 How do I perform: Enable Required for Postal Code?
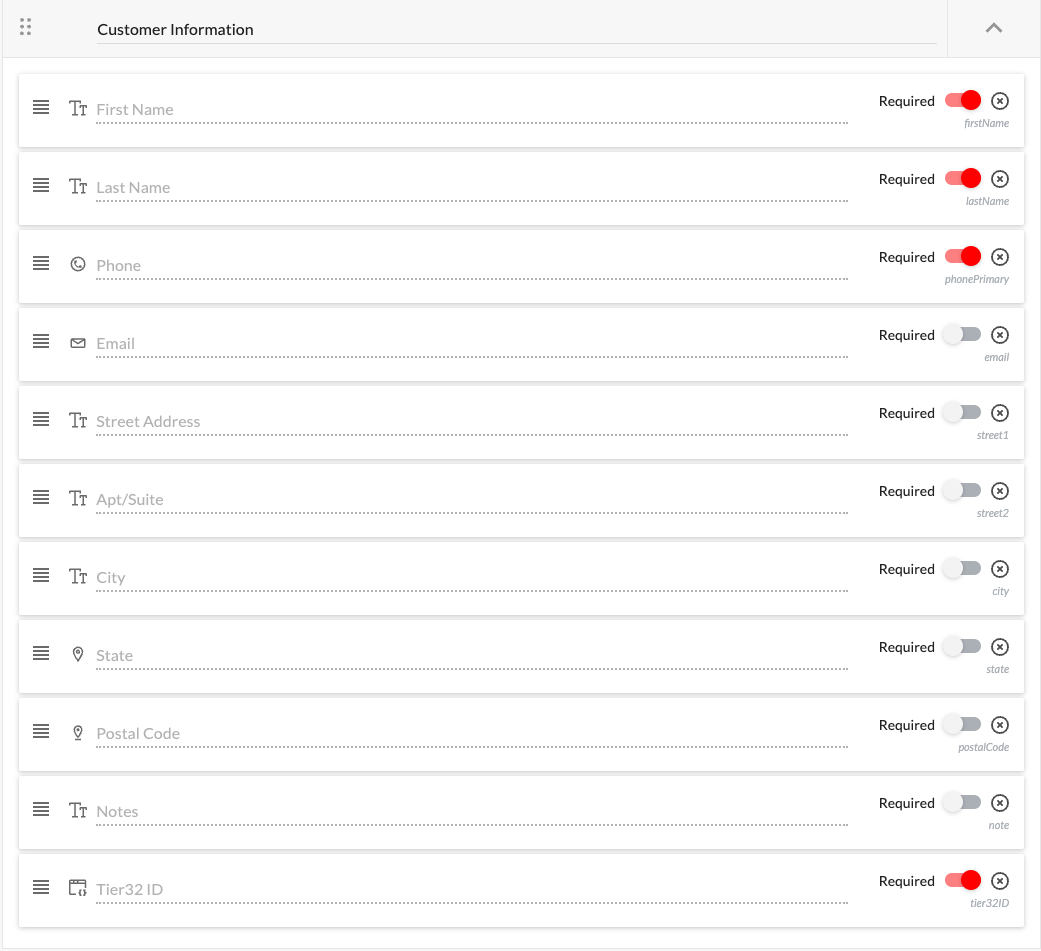click(x=963, y=725)
